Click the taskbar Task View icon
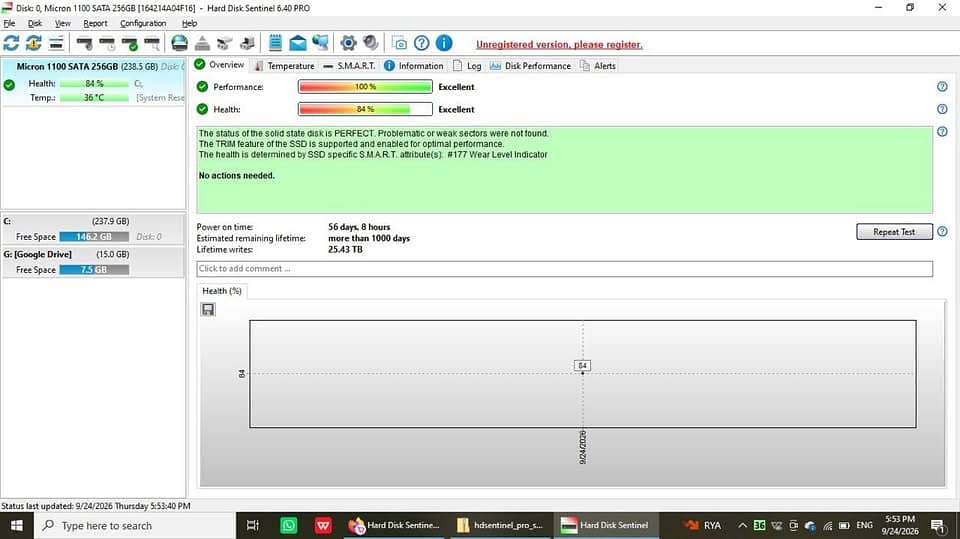The image size is (960, 539). tap(252, 526)
